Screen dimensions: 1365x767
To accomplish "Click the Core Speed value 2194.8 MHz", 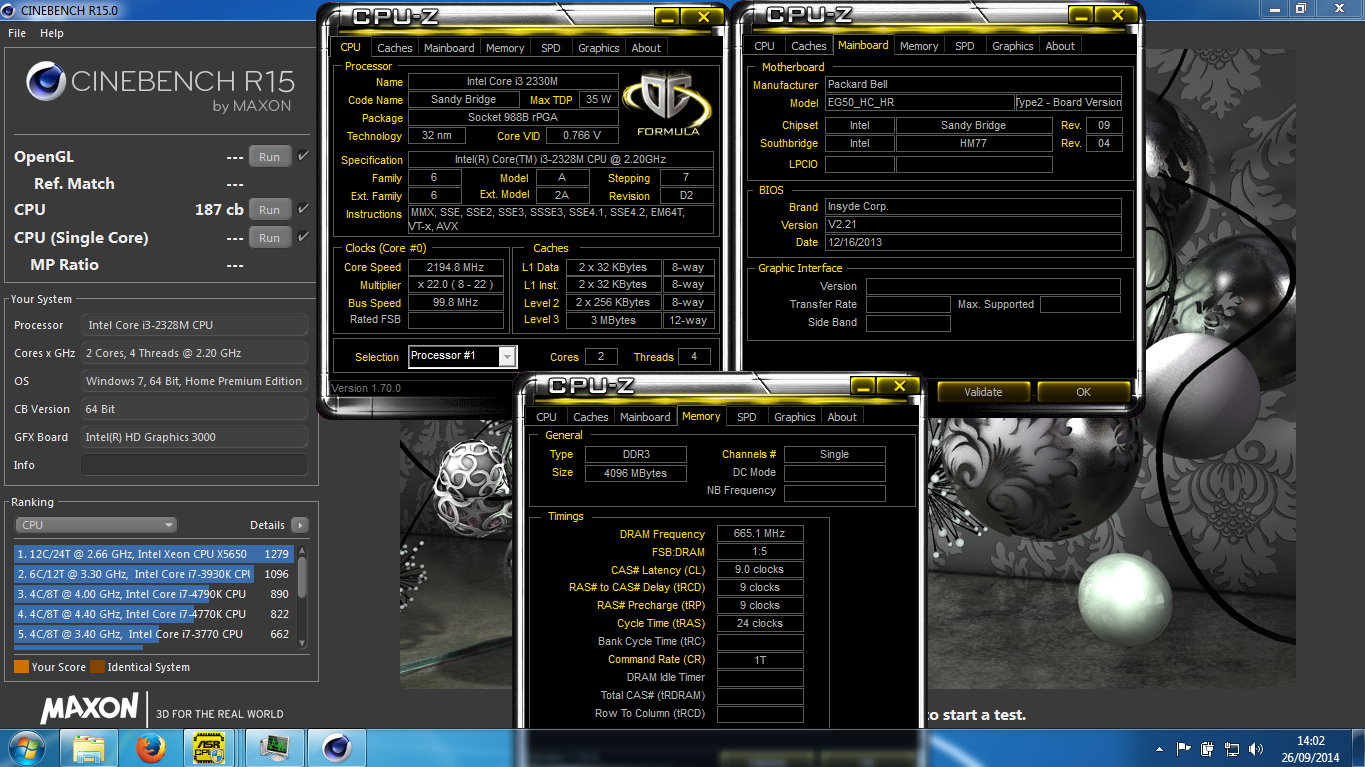I will coord(456,267).
